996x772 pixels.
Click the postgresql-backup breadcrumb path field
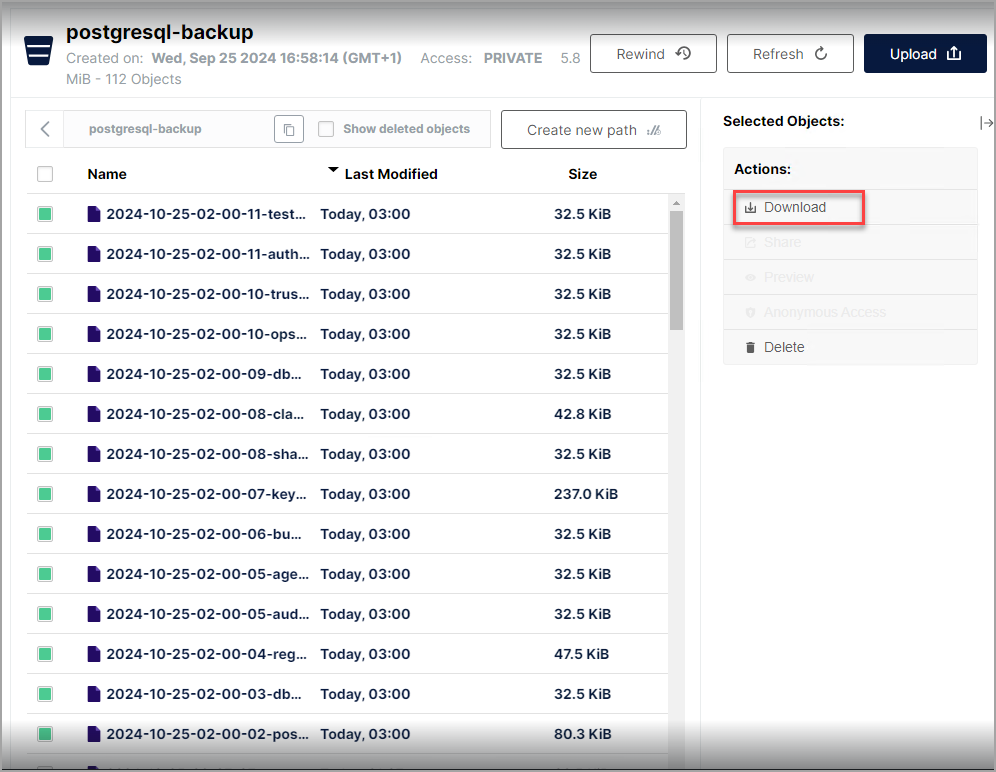(146, 129)
